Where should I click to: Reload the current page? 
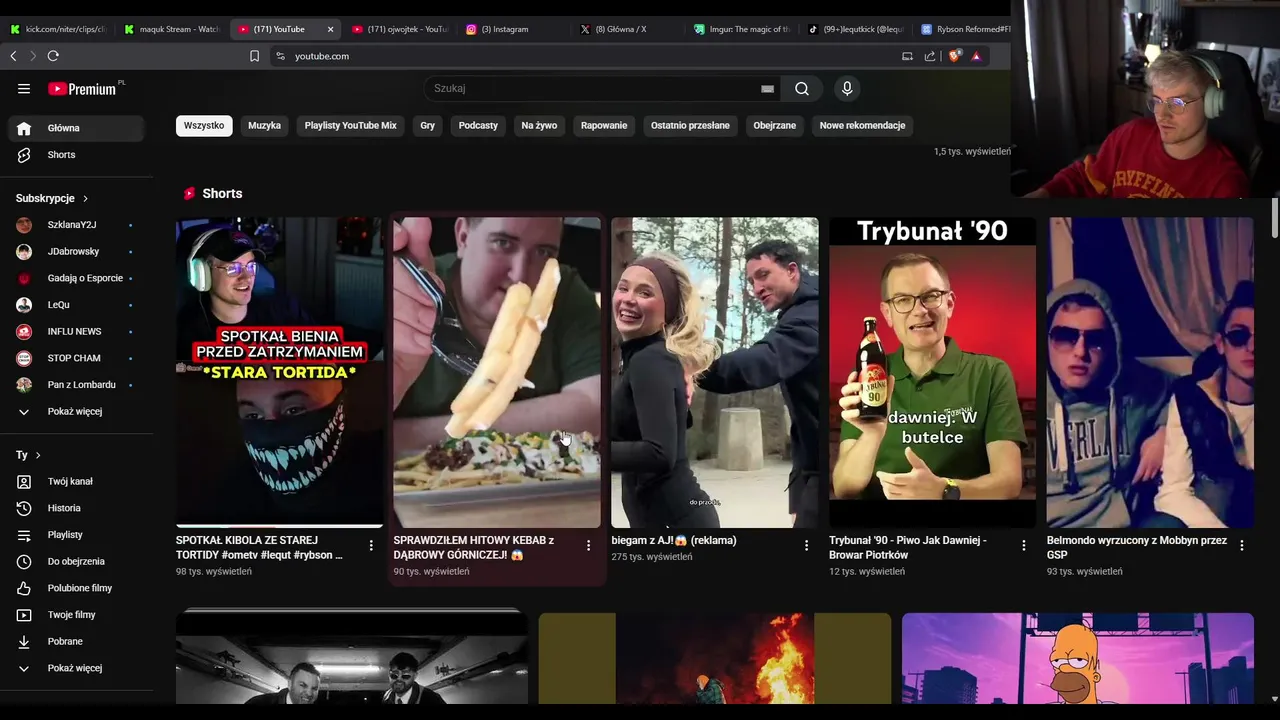[53, 56]
